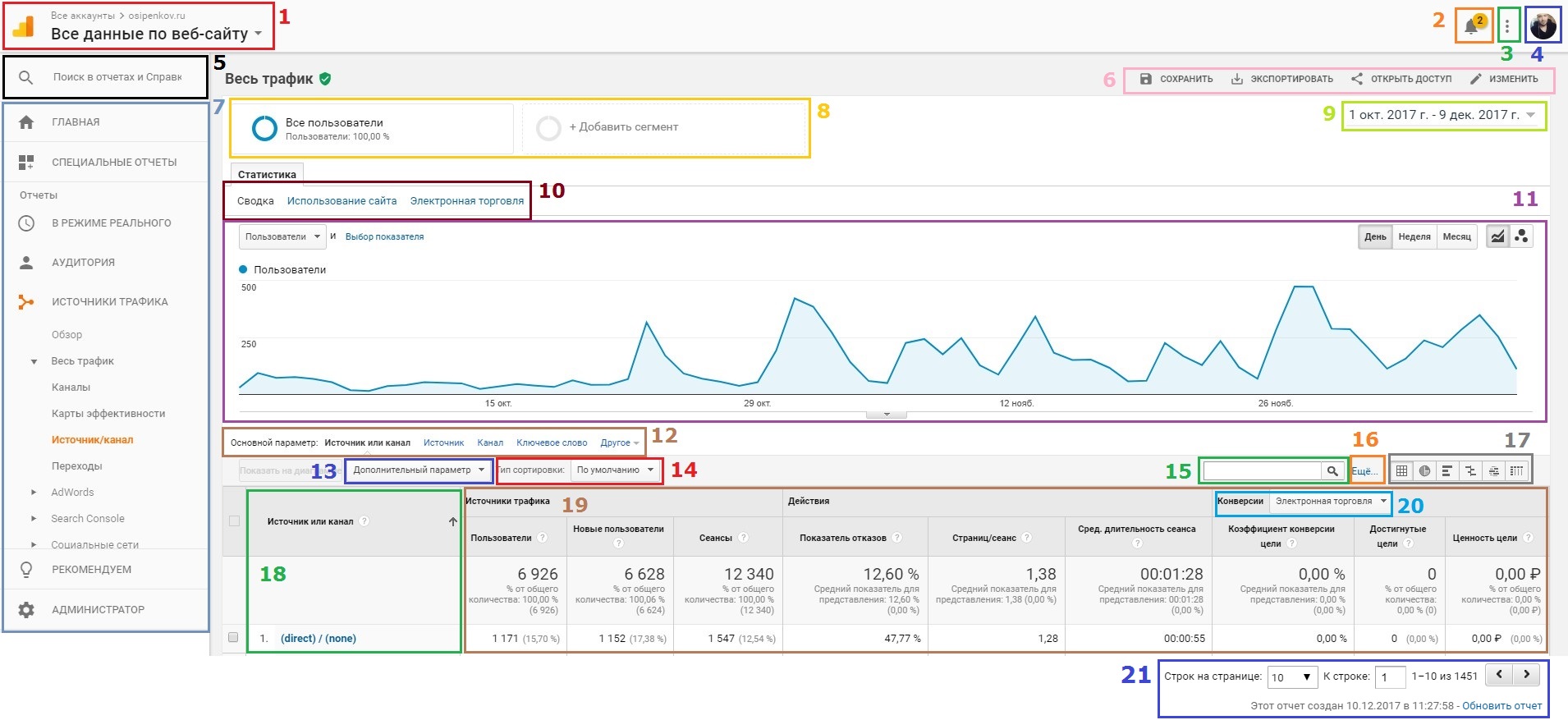Open the user profile avatar
The height and width of the screenshot is (720, 1568).
pyautogui.click(x=1543, y=26)
